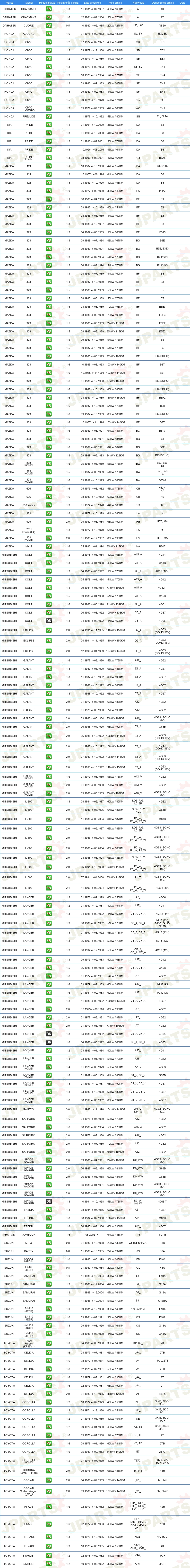Select the CIVIC TOURER model cell
The width and height of the screenshot is (190, 1568).
29,108
